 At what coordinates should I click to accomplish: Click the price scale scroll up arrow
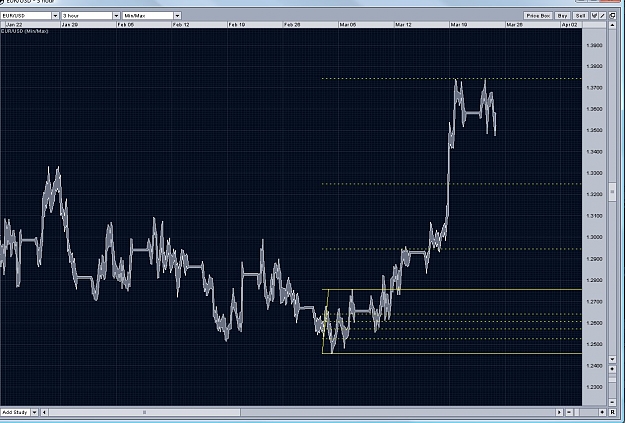pos(612,25)
